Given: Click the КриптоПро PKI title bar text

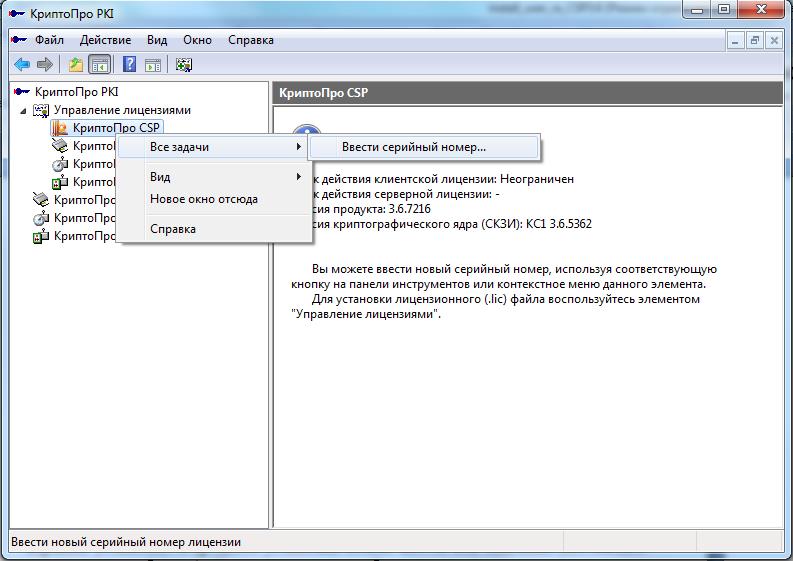Looking at the screenshot, I should [72, 14].
